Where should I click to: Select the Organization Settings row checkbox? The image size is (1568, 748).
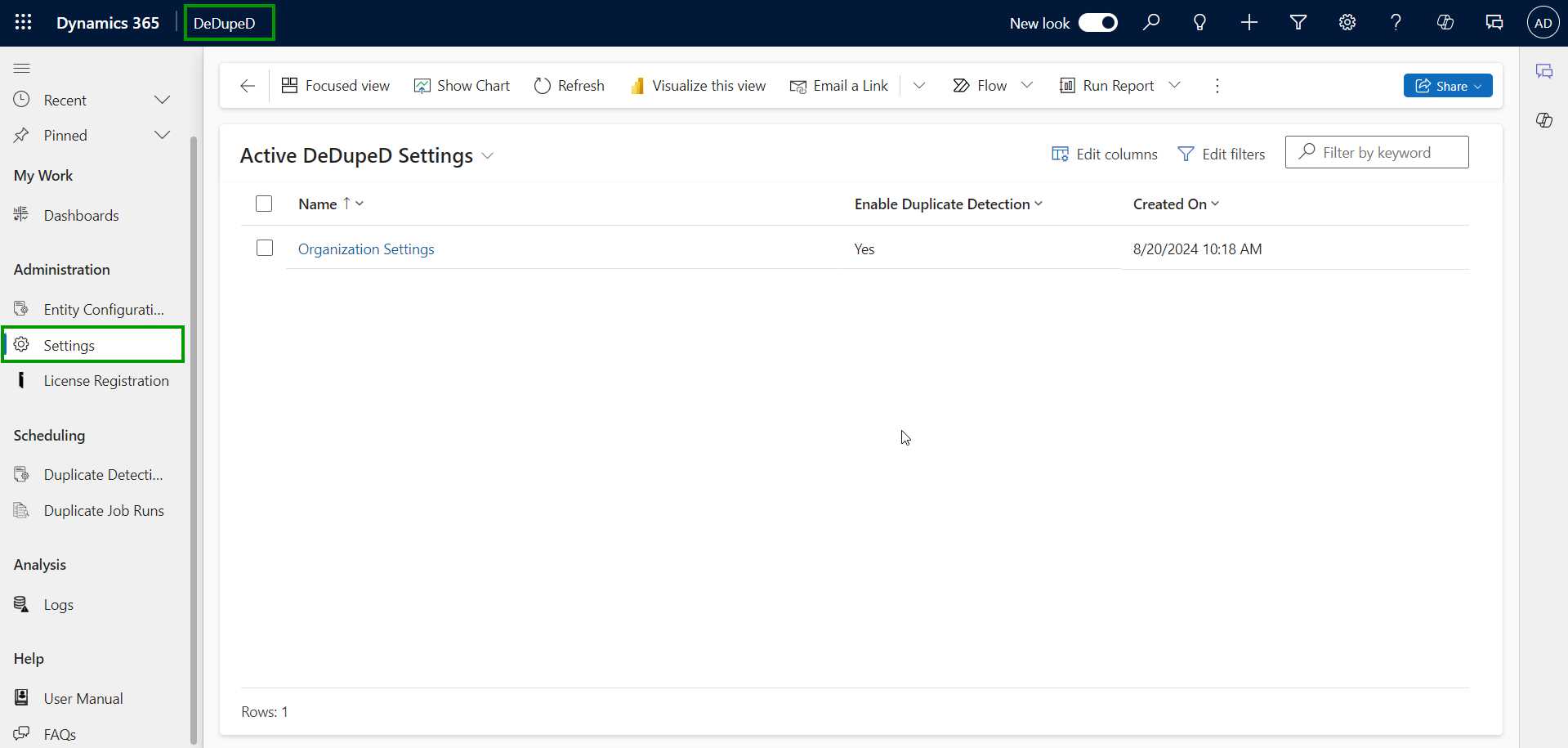tap(265, 248)
